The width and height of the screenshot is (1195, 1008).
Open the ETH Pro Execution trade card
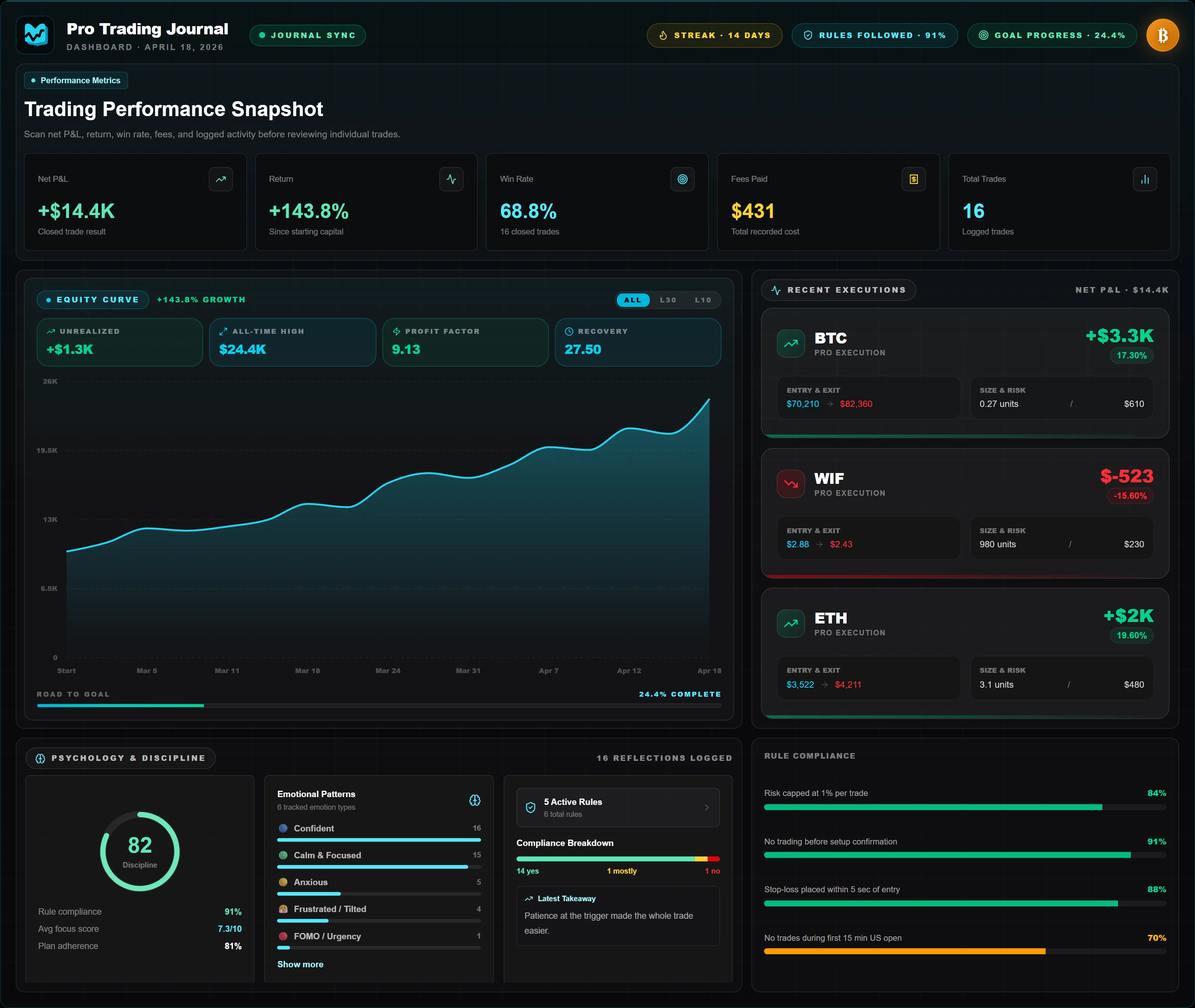tap(965, 653)
